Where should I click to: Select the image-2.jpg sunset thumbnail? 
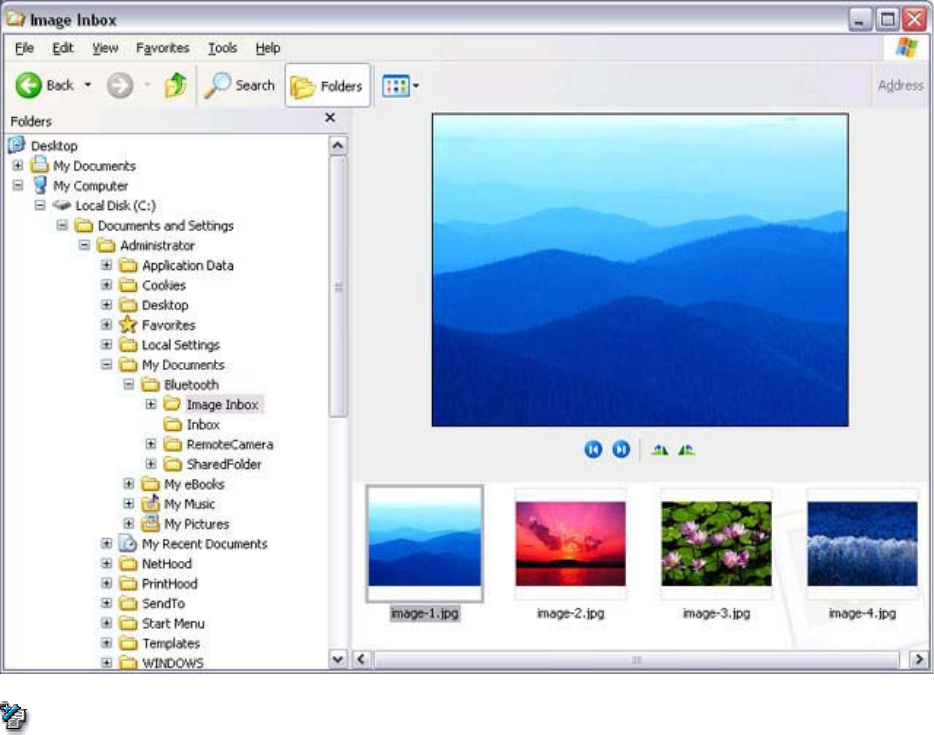click(570, 543)
